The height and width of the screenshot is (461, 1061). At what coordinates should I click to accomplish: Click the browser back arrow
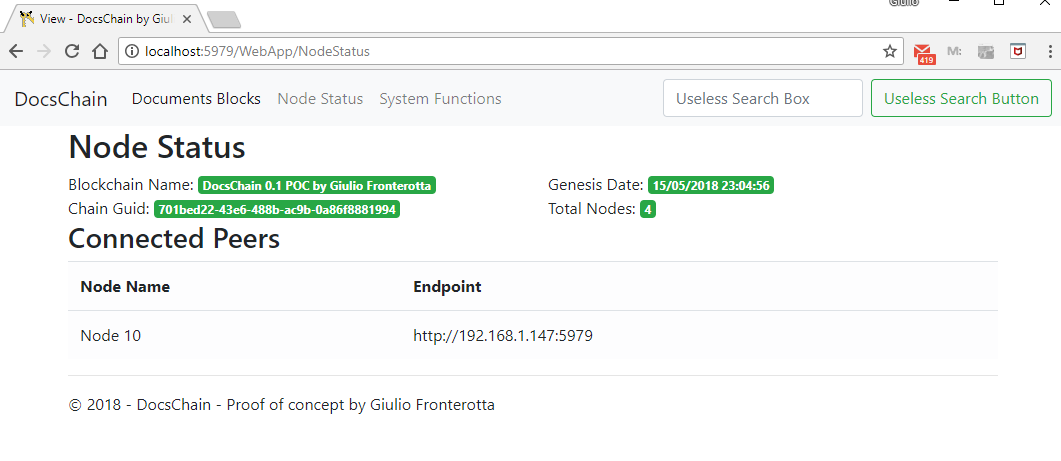tap(16, 51)
